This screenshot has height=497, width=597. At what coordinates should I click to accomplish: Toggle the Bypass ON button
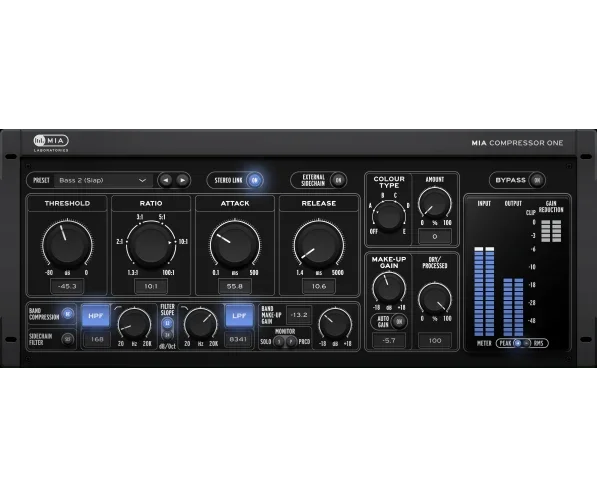coord(537,180)
